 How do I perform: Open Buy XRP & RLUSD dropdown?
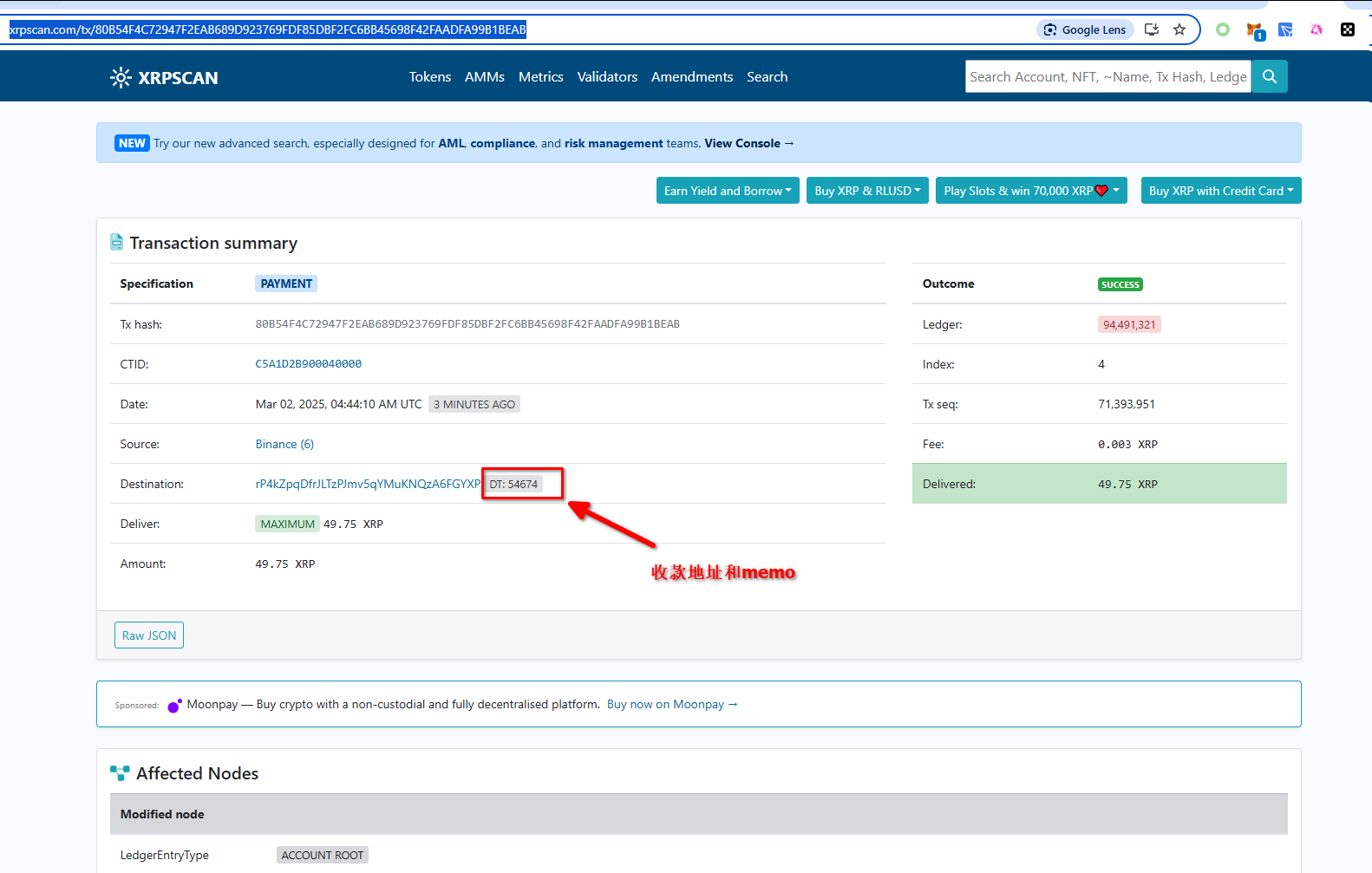866,191
